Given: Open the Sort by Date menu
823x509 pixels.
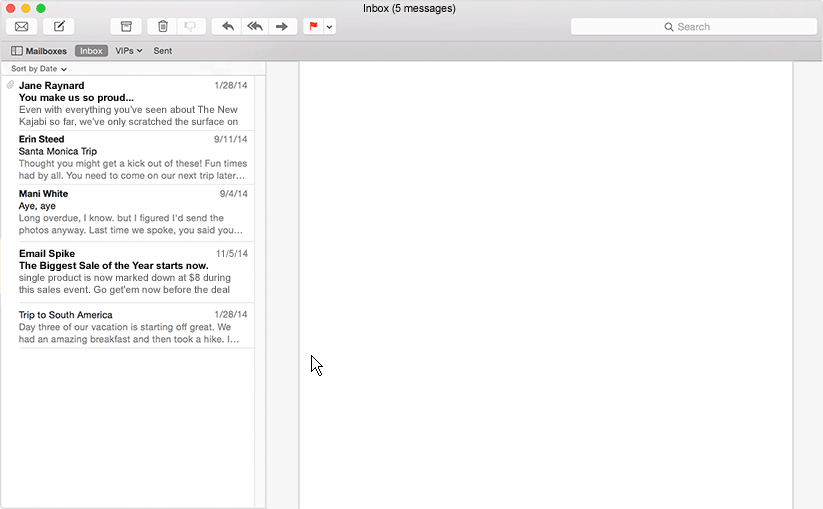Looking at the screenshot, I should pos(39,69).
